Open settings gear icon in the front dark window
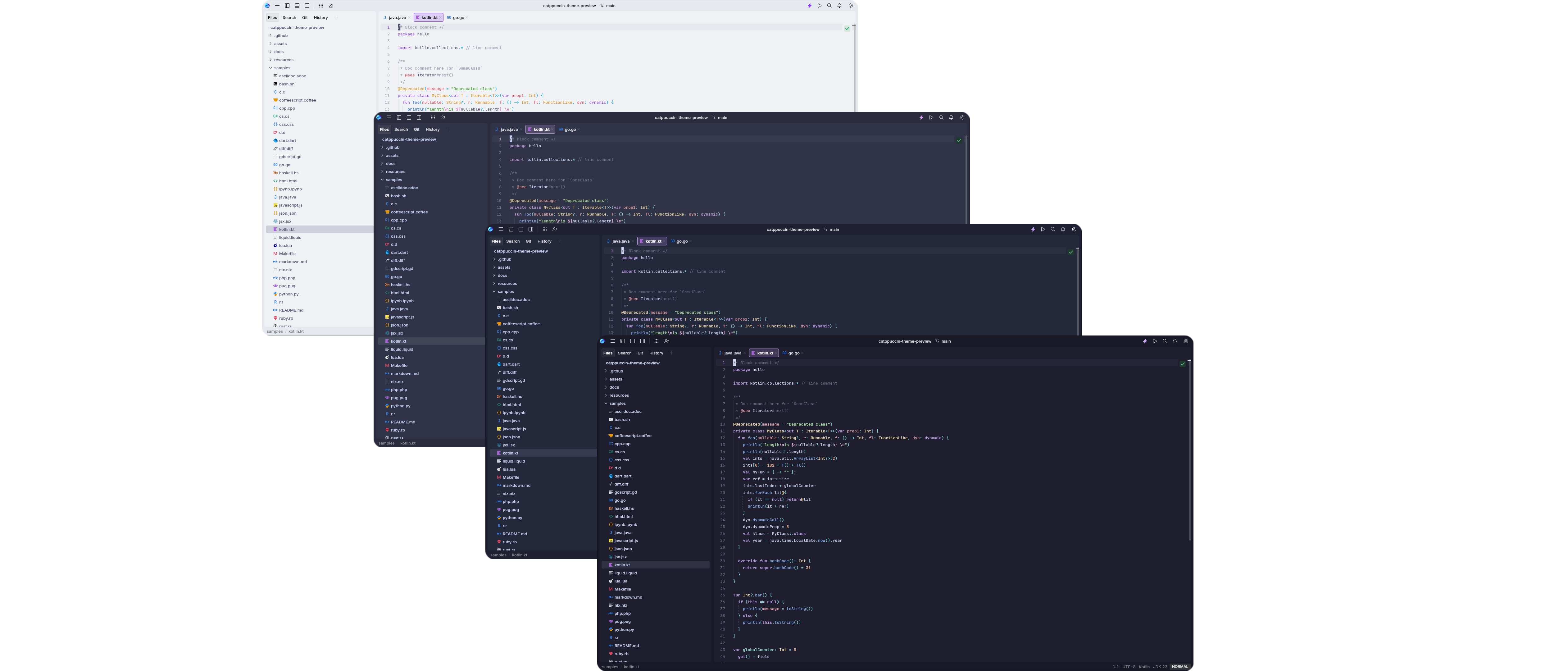The height and width of the screenshot is (671, 1568). click(x=1186, y=342)
